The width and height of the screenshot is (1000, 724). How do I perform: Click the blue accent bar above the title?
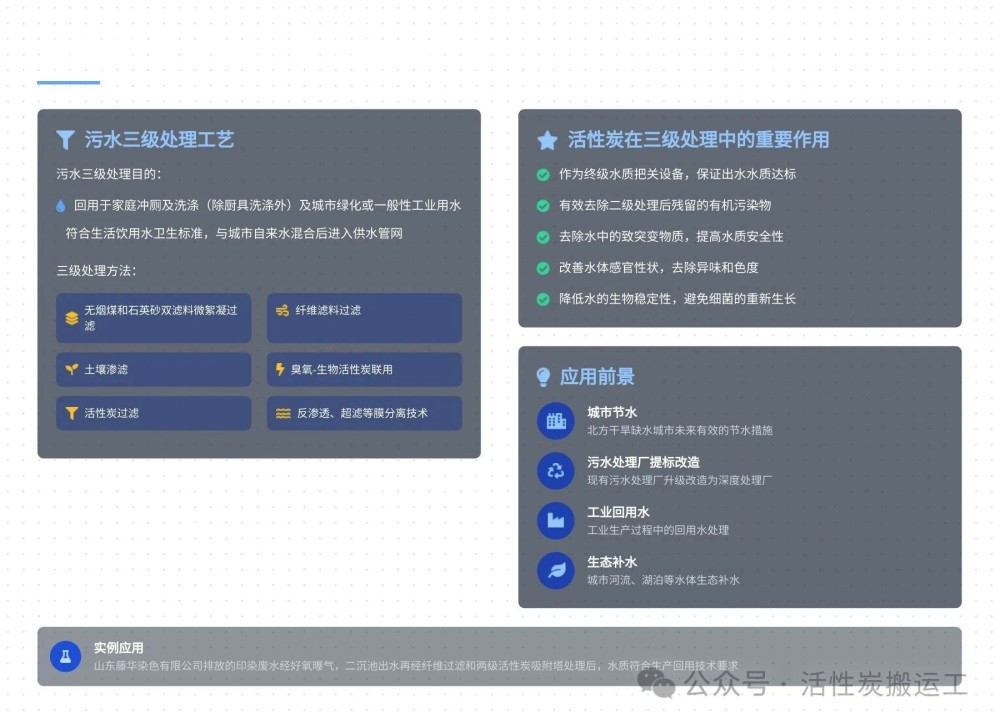click(x=68, y=82)
